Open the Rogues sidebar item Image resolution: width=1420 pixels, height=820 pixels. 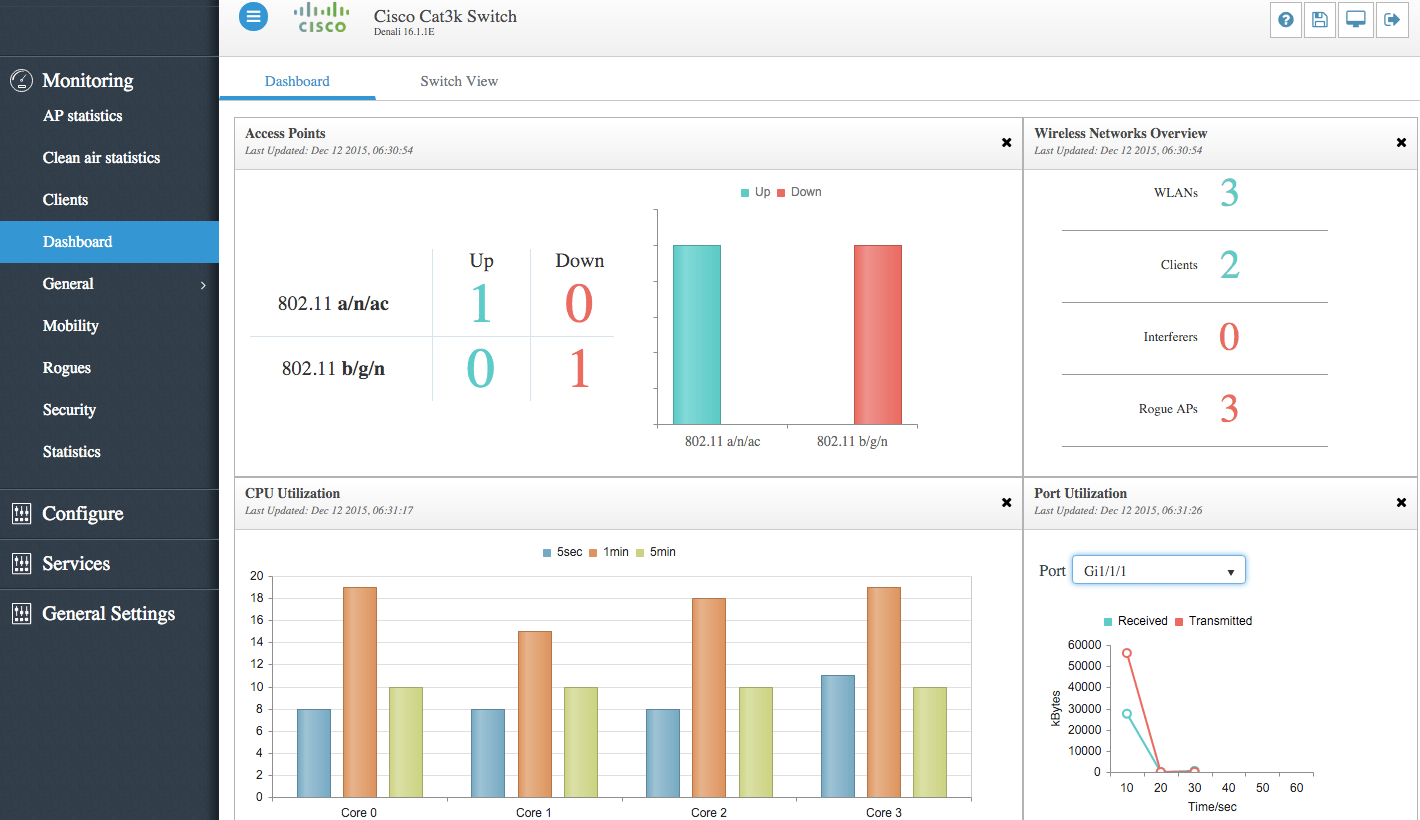[109, 368]
